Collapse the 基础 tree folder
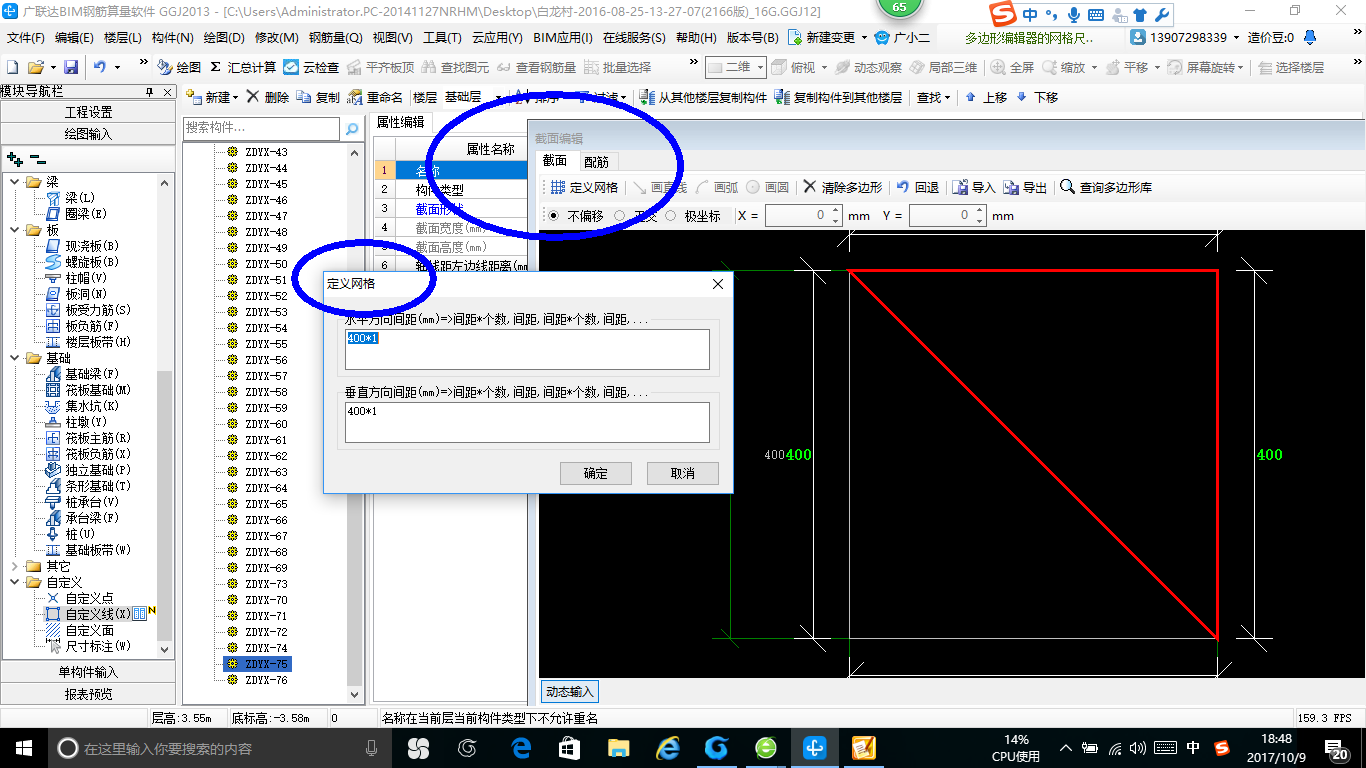The height and width of the screenshot is (768, 1366). pos(15,358)
